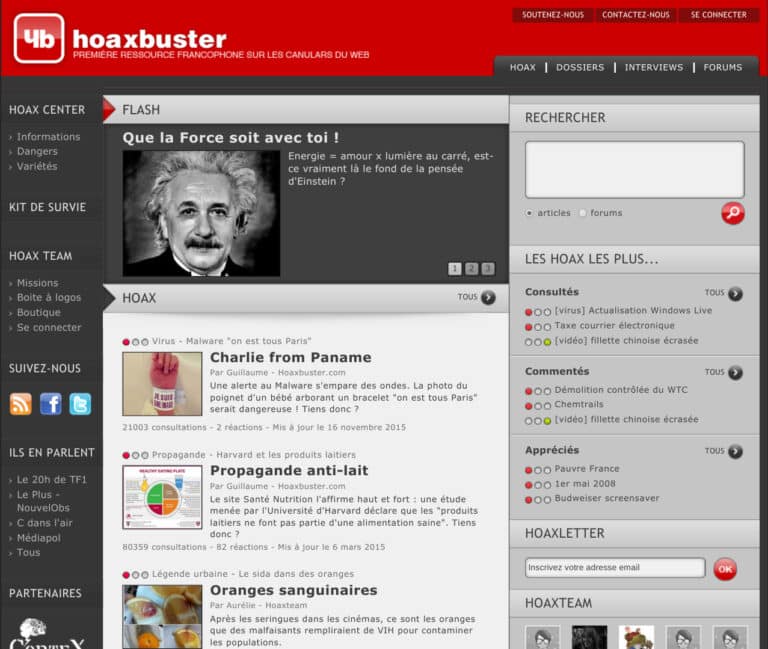Open 1er mai 2008 link

(x=585, y=483)
